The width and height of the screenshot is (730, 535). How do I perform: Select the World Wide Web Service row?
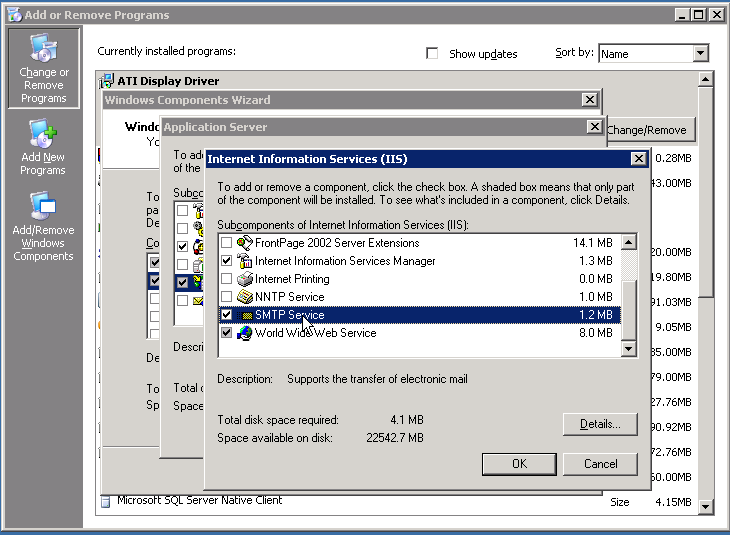coord(419,333)
